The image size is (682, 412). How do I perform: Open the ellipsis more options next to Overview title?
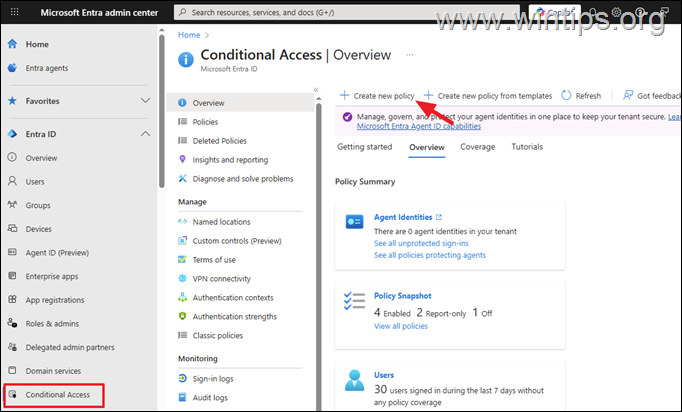click(x=409, y=55)
